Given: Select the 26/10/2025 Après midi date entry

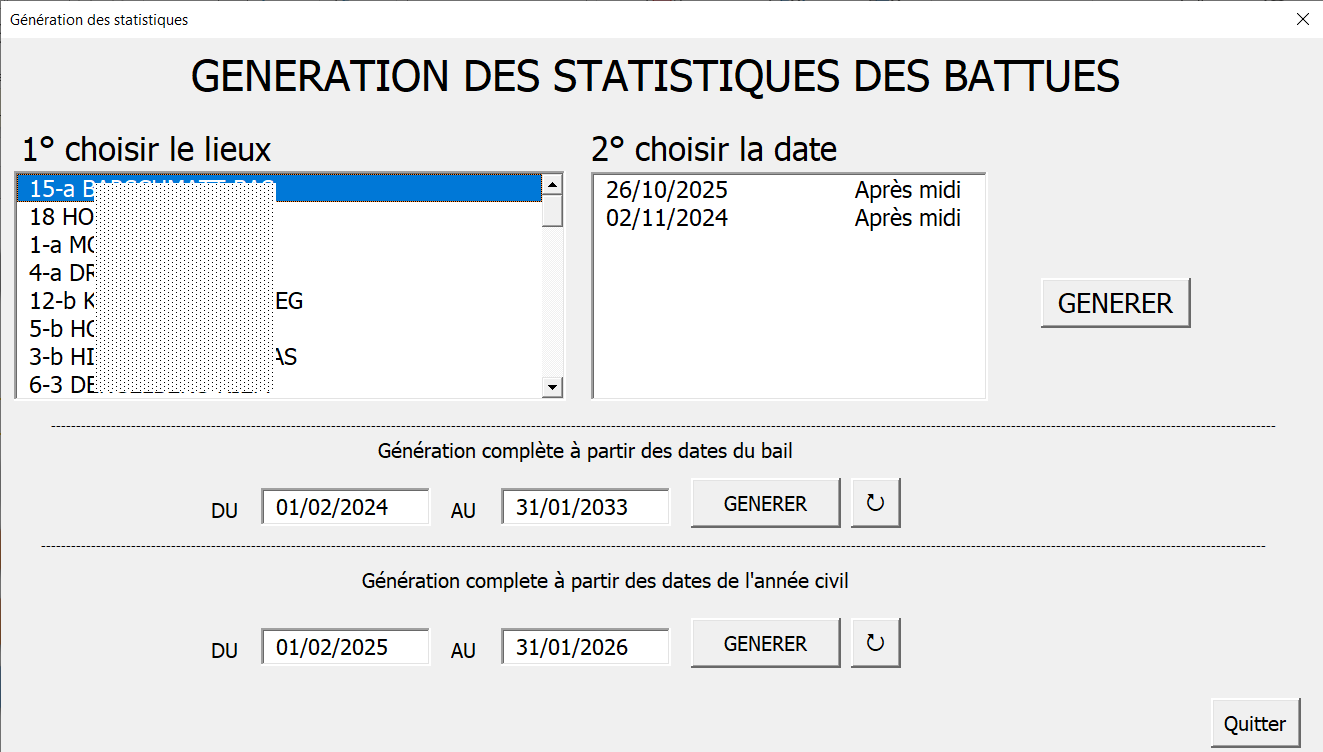Looking at the screenshot, I should click(783, 190).
